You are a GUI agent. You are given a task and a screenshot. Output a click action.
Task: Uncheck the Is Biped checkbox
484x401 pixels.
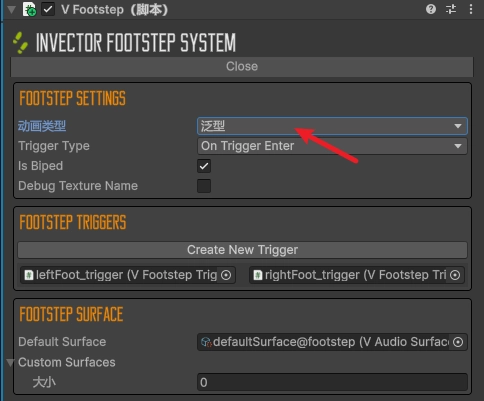tap(204, 166)
